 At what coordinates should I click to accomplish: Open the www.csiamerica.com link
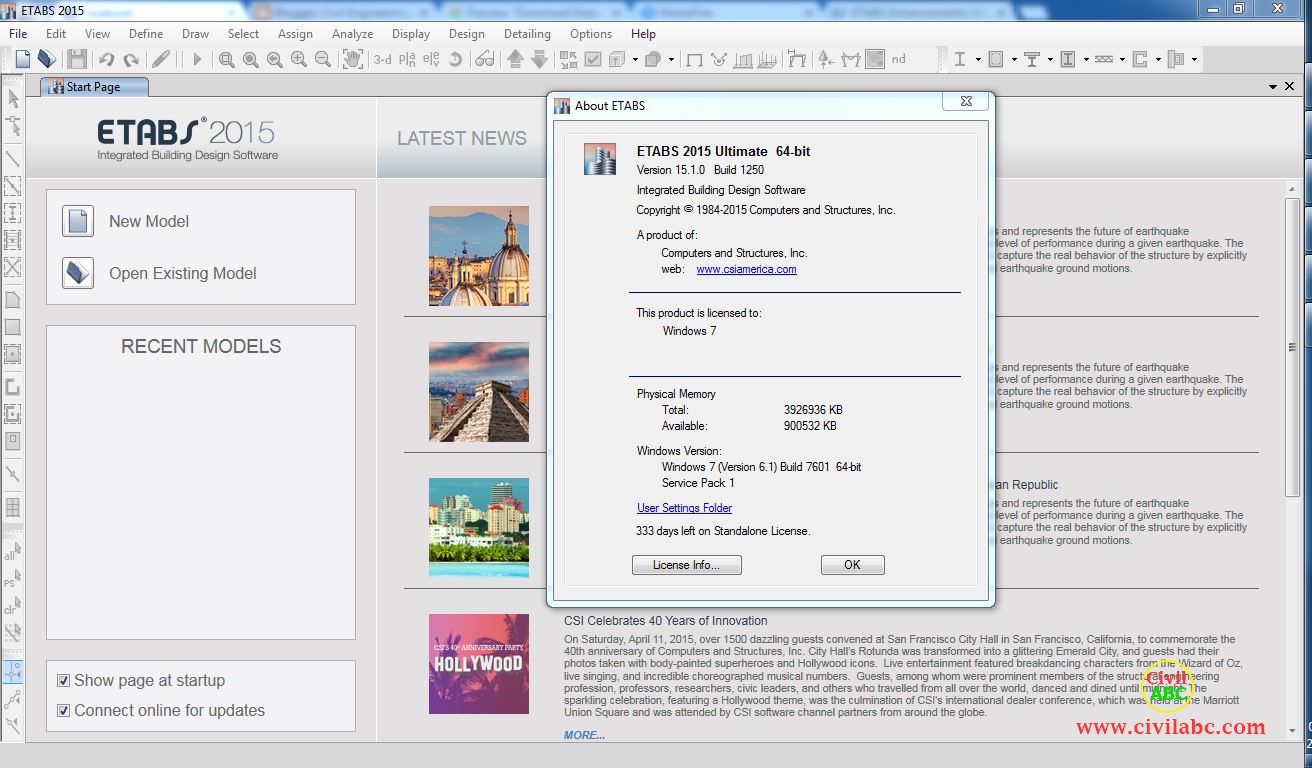pyautogui.click(x=746, y=269)
